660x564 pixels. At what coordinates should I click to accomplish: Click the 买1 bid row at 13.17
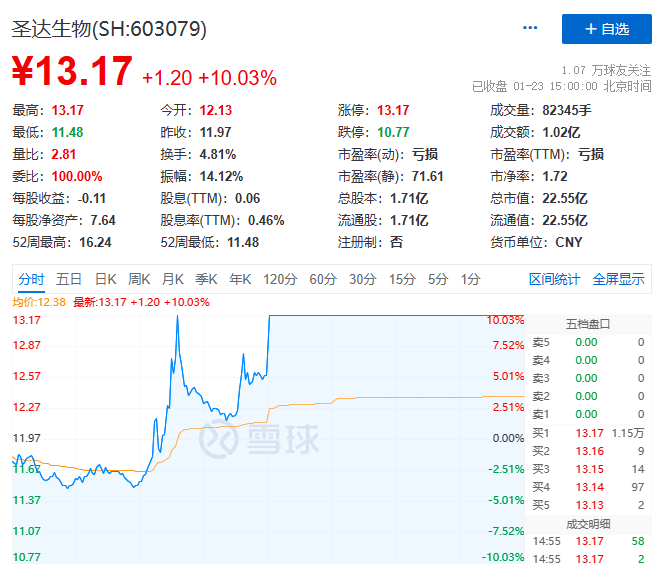[587, 433]
